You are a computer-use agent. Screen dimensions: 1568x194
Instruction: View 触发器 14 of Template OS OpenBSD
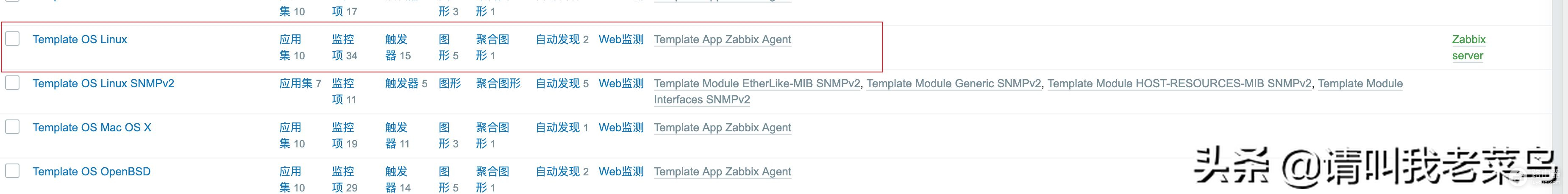(398, 180)
